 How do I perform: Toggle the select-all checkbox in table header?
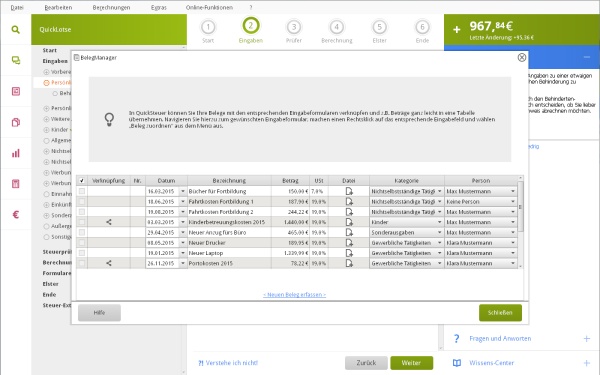click(x=82, y=181)
